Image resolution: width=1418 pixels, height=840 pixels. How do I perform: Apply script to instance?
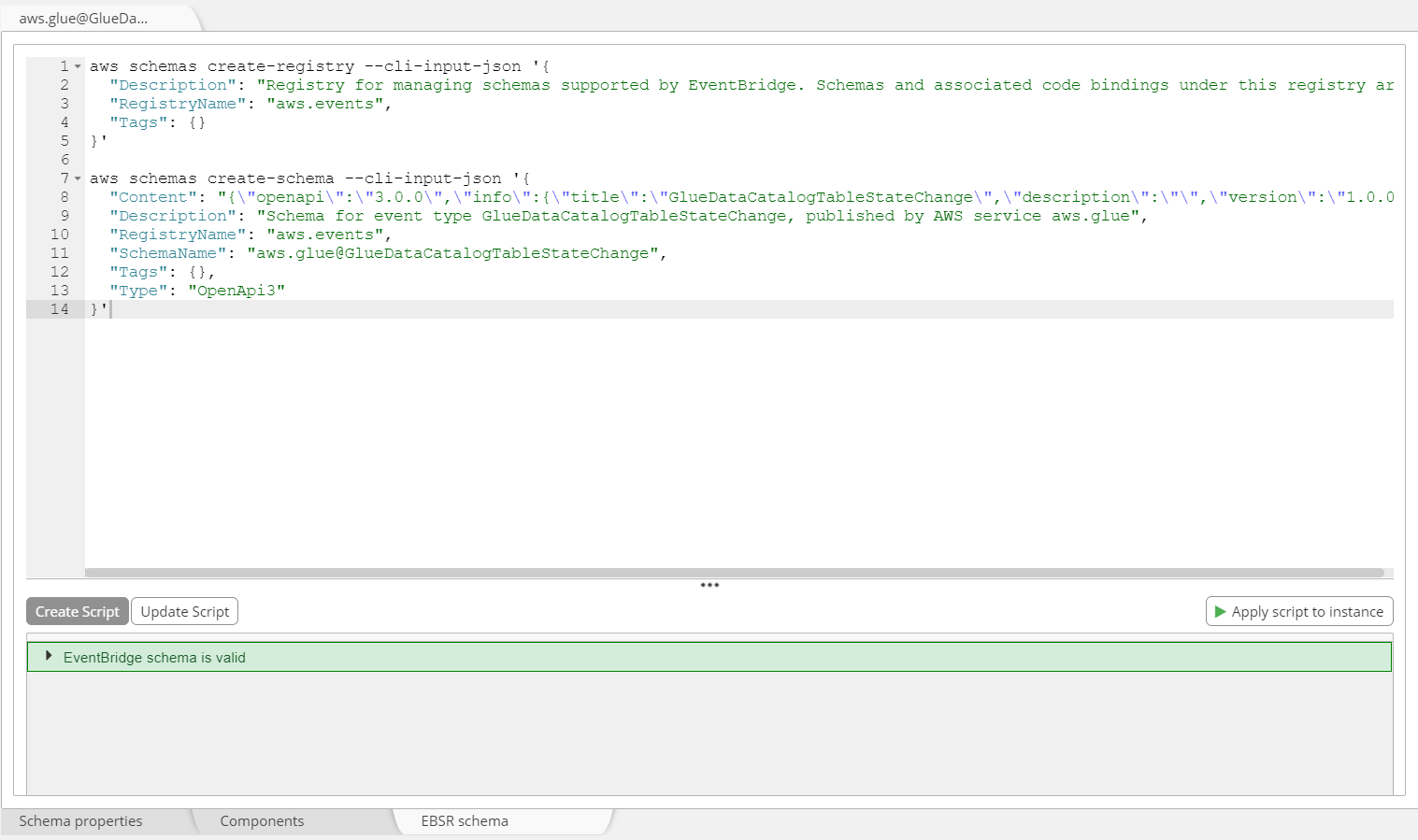click(x=1299, y=611)
